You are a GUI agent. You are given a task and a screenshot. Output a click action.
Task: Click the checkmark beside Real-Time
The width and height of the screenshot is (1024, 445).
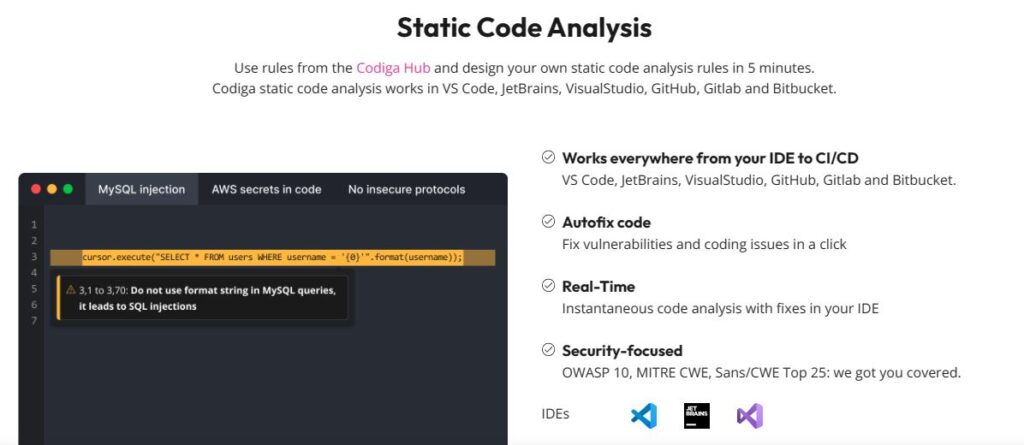point(549,286)
